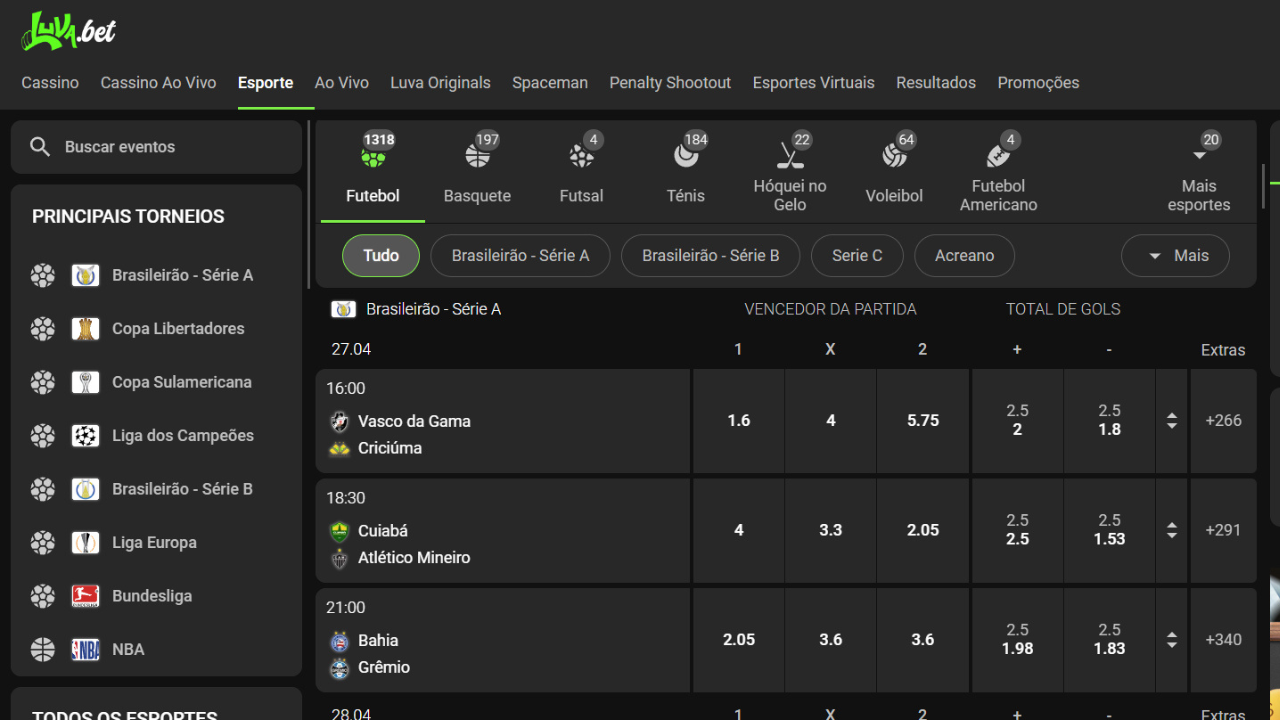Image resolution: width=1280 pixels, height=720 pixels.
Task: Click NBA logo icon
Action: pyautogui.click(x=86, y=649)
